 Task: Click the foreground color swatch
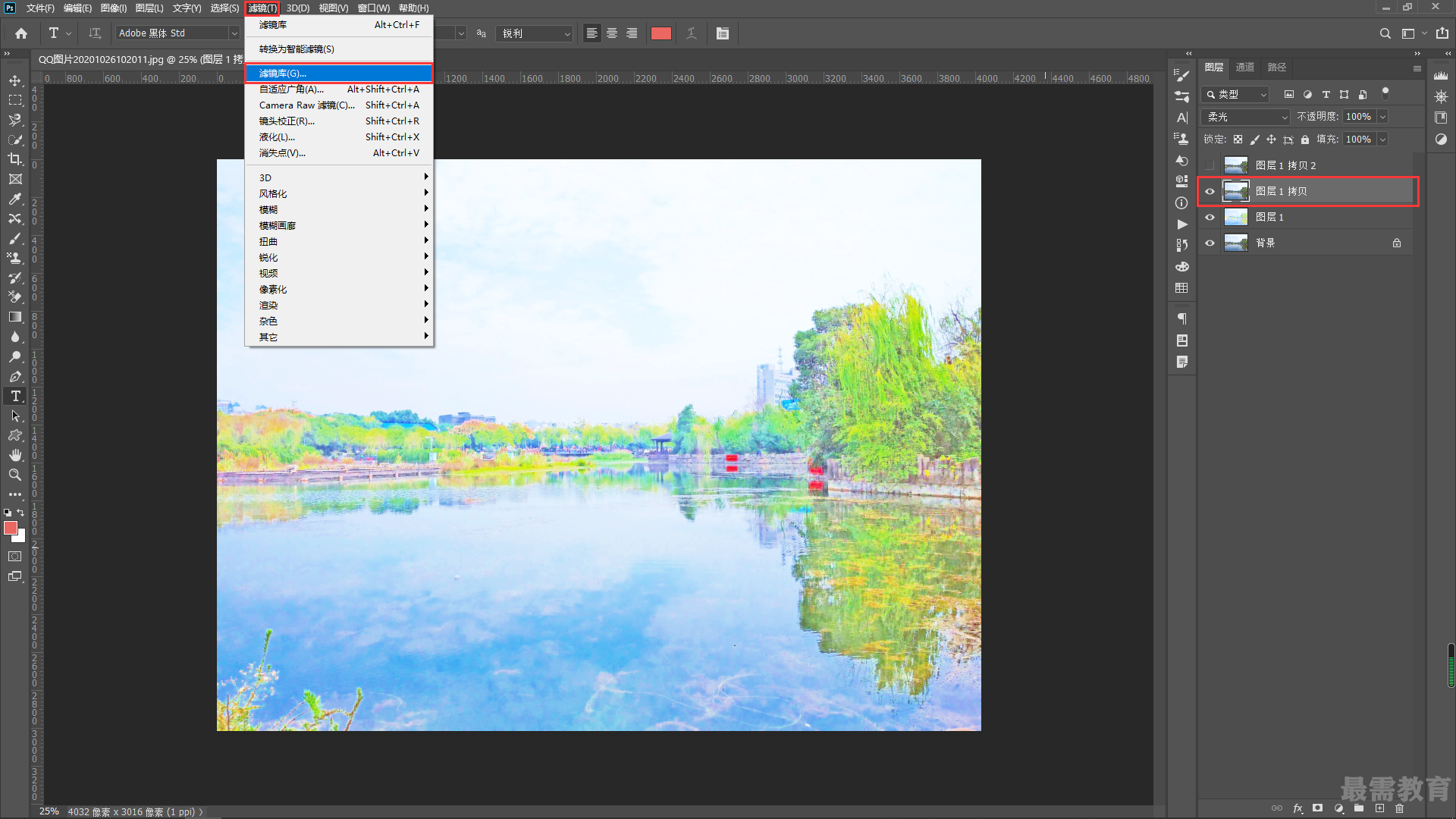(11, 528)
